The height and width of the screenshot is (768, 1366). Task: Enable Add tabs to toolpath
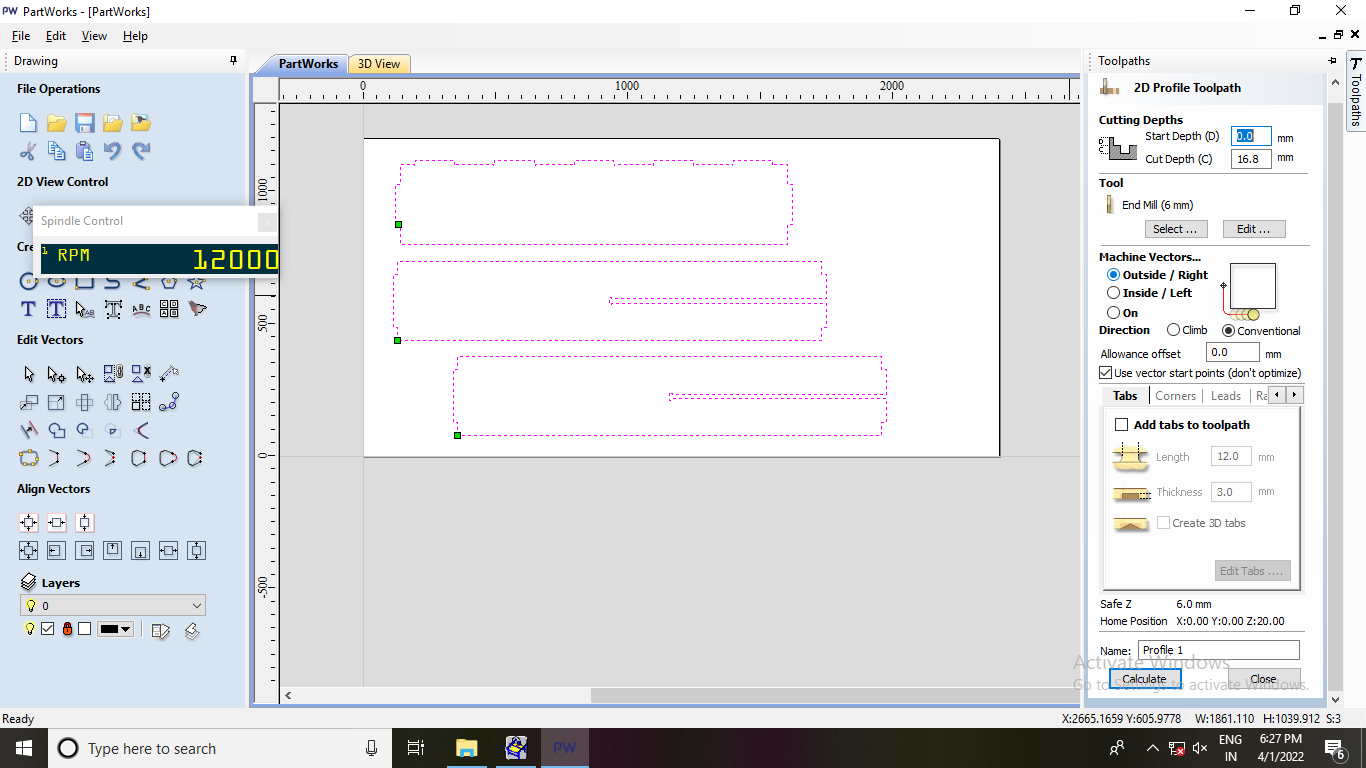[x=1121, y=425]
